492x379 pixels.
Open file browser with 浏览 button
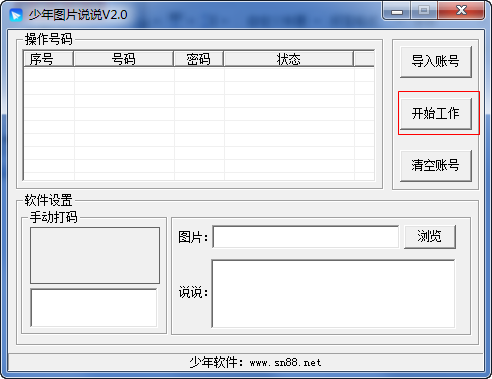[430, 237]
